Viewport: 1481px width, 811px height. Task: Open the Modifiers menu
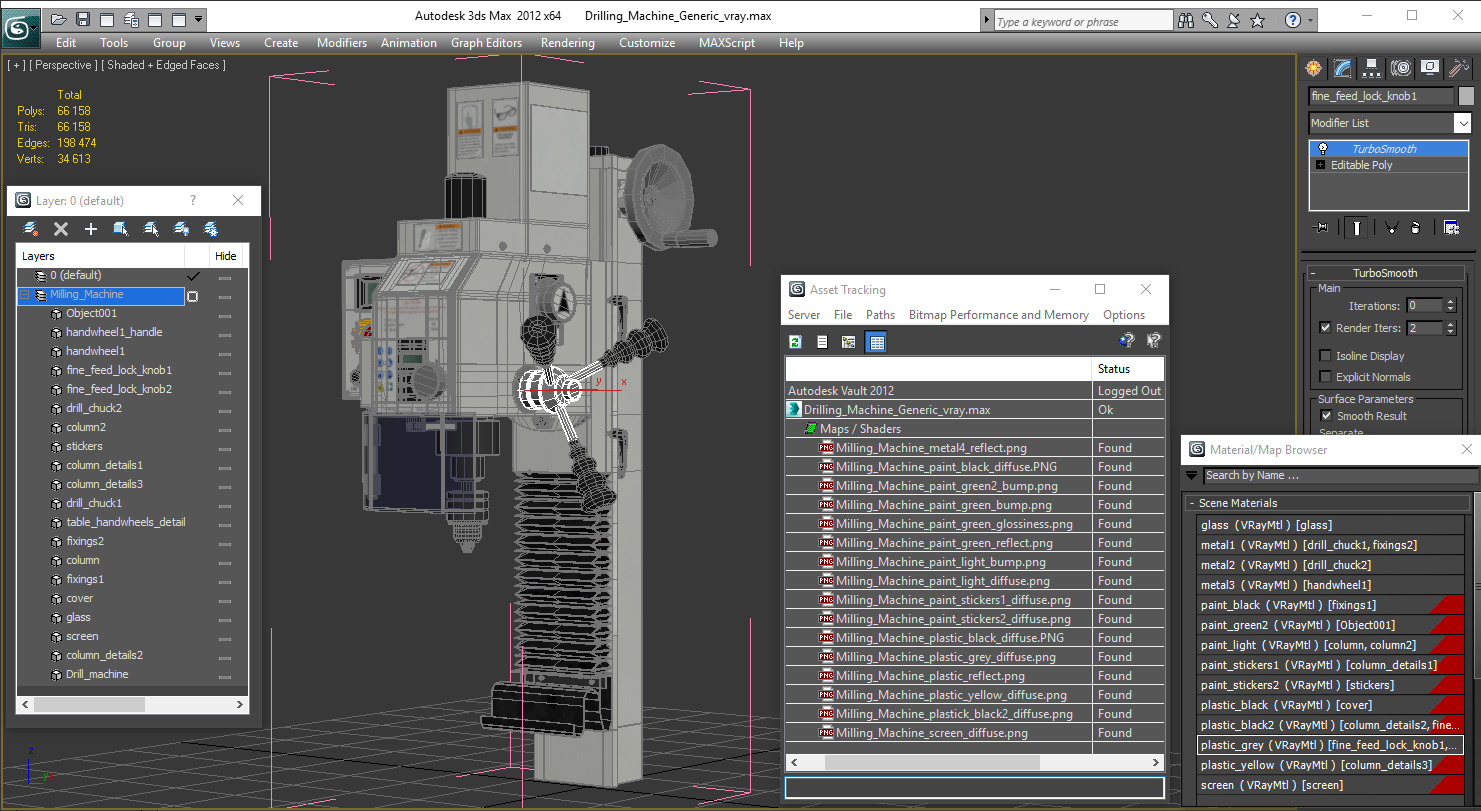pos(342,43)
